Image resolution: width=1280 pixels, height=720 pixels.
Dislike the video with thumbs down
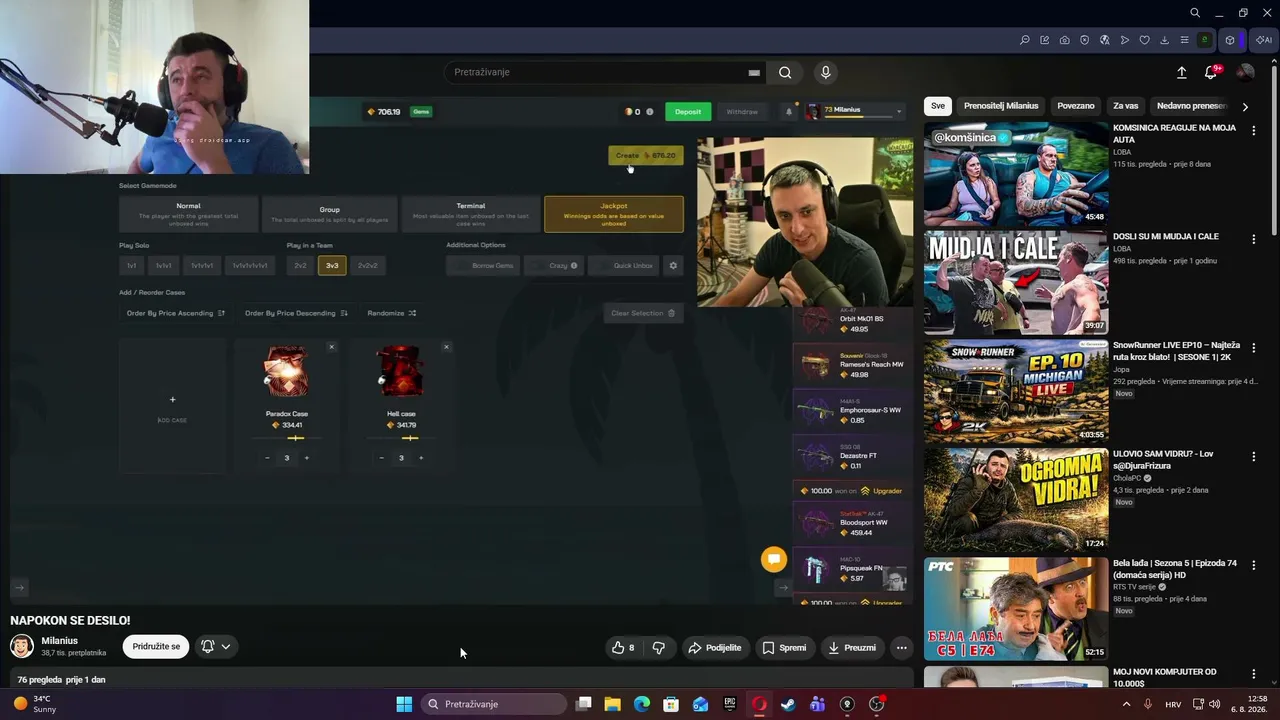658,647
